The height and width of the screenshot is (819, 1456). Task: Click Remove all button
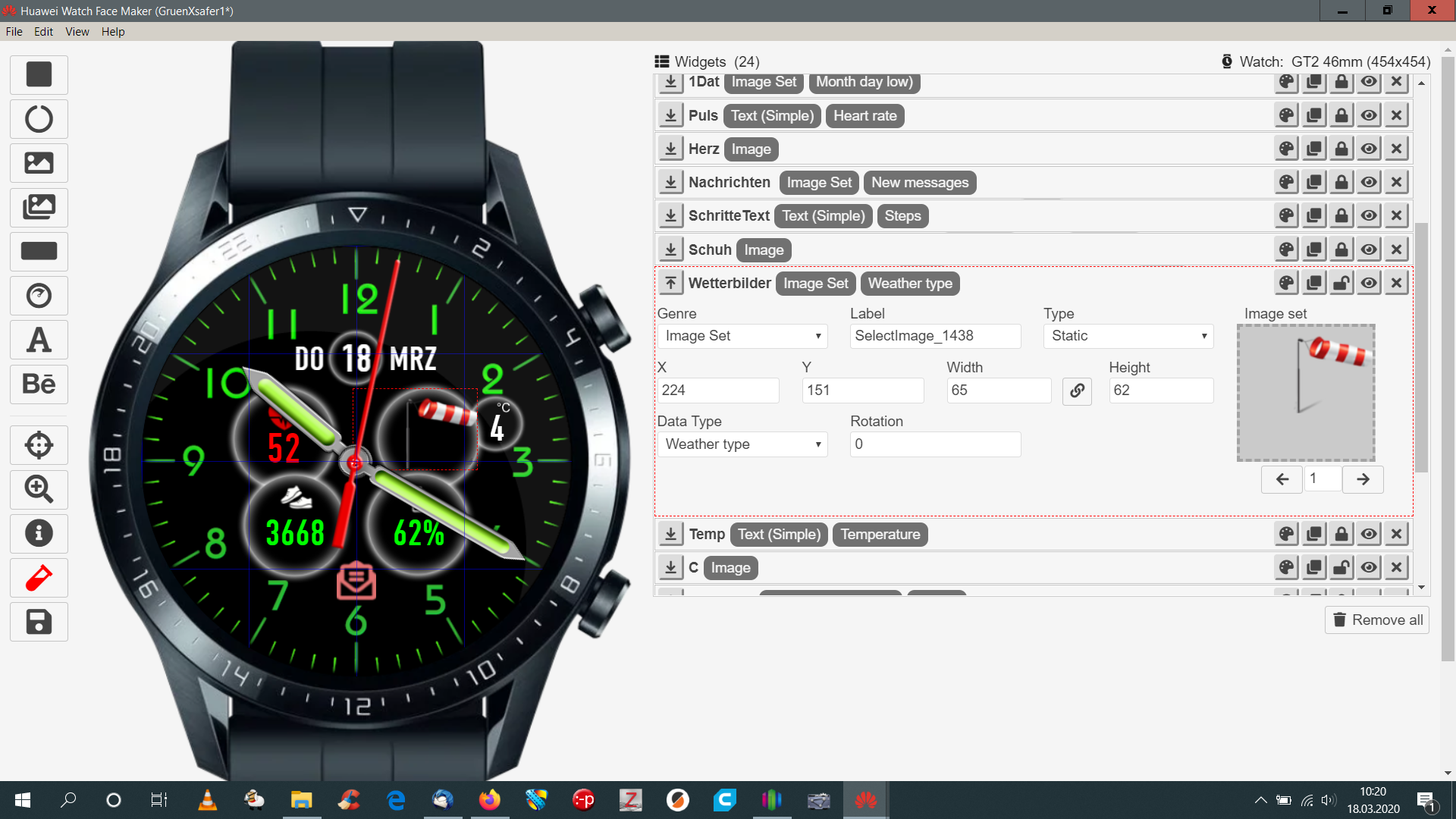pos(1377,620)
